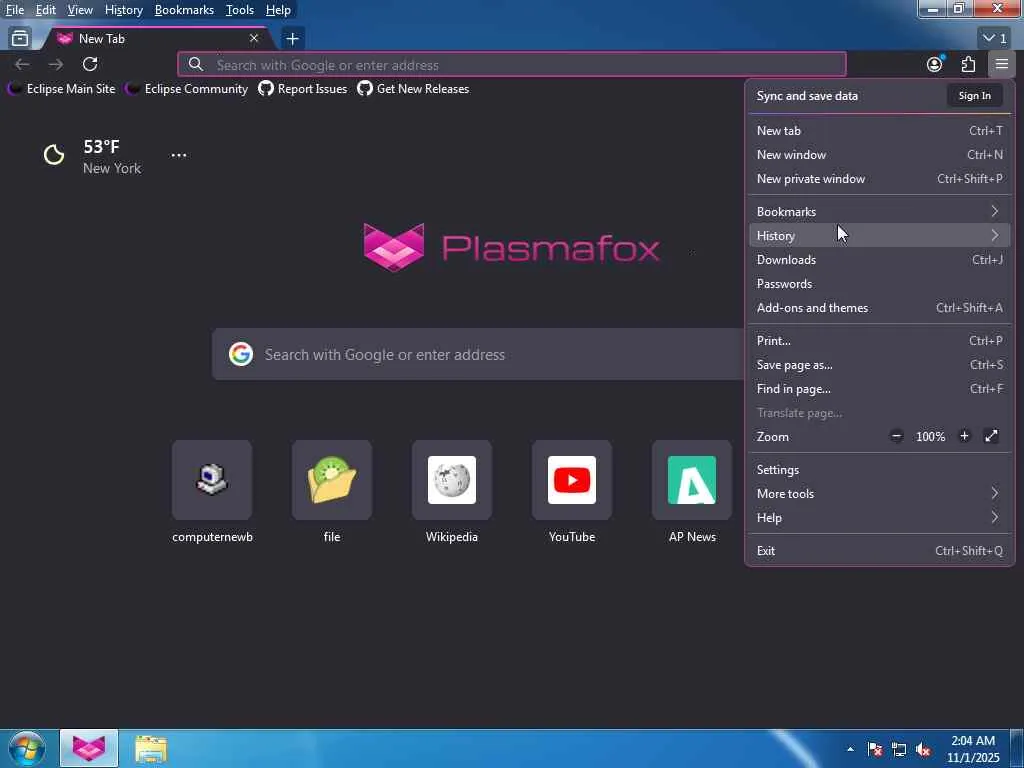The image size is (1024, 768).
Task: Click Action Center flag tray icon
Action: (875, 749)
